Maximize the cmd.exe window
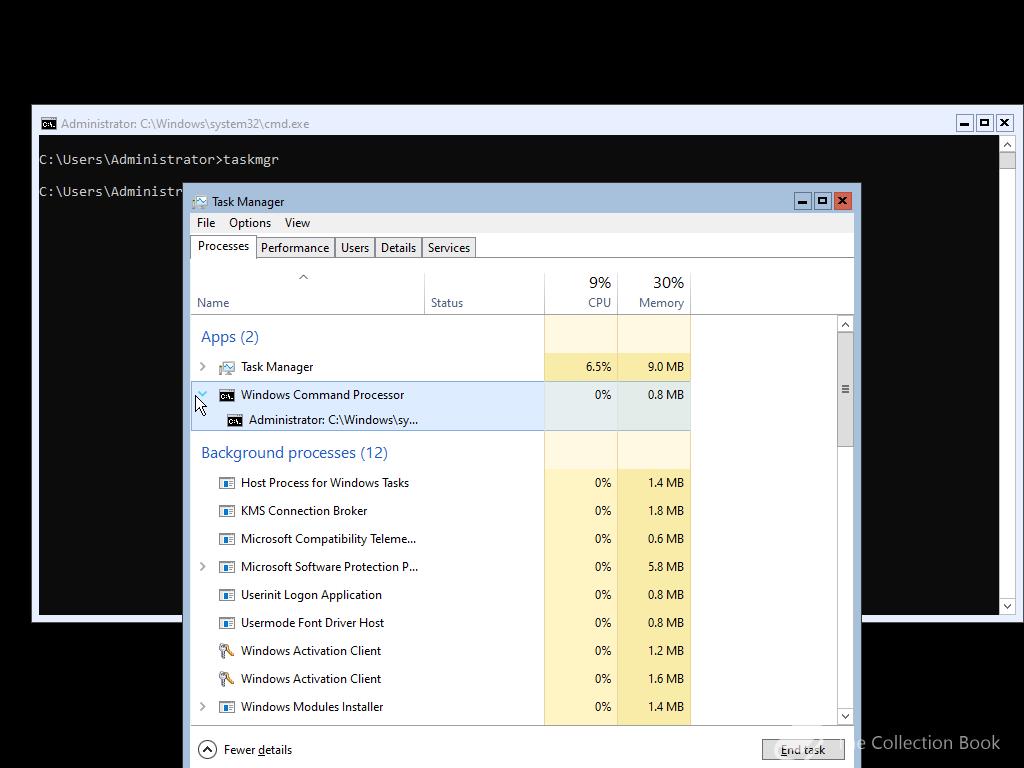The width and height of the screenshot is (1024, 768). (984, 123)
